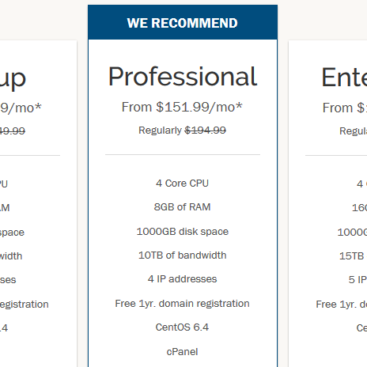This screenshot has width=367, height=367.
Task: Click the 5 IP line in Enterprise plan
Action: coord(358,280)
